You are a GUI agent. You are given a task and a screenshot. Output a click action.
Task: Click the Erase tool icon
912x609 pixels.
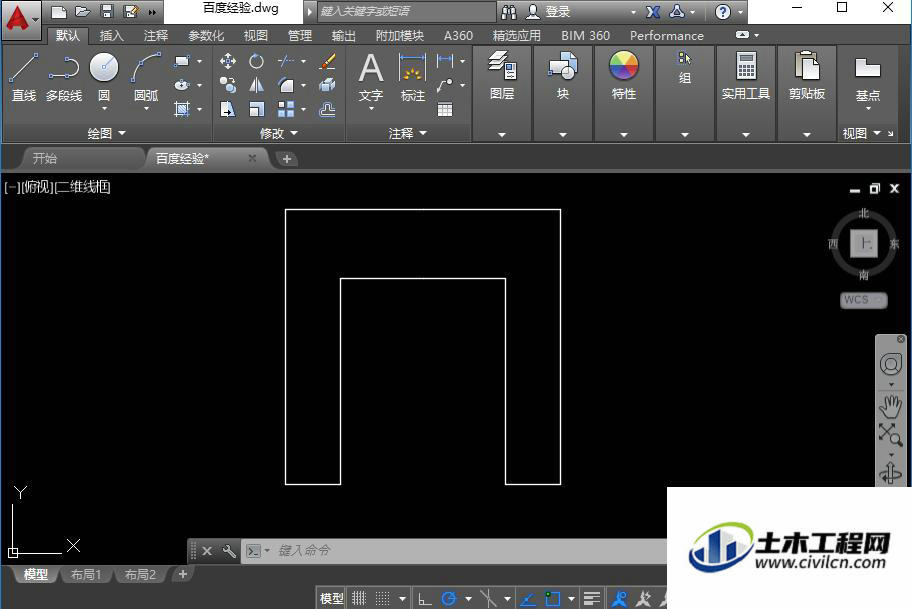coord(327,60)
